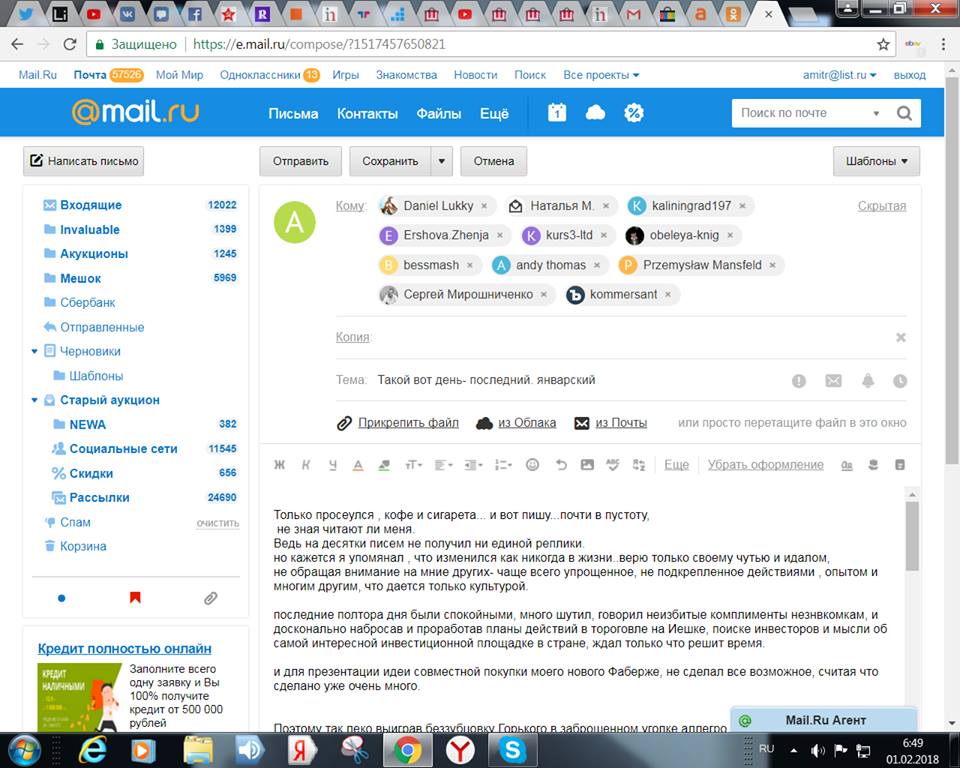Toggle italic (К) formatting

(306, 465)
